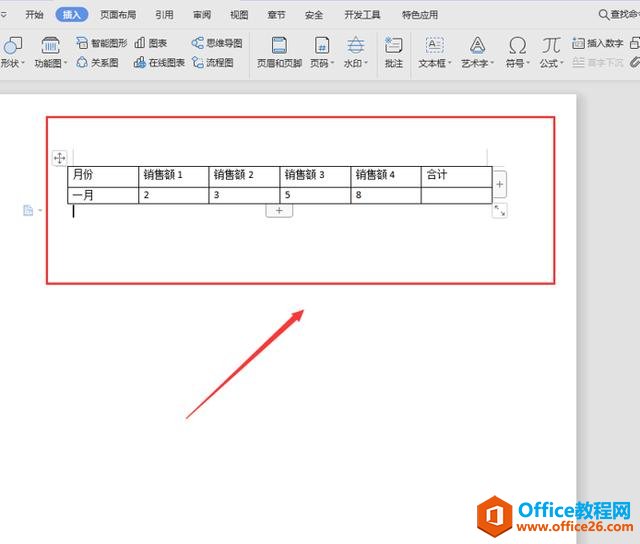The image size is (640, 544).
Task: Open the 开发工具 tab
Action: click(x=362, y=15)
